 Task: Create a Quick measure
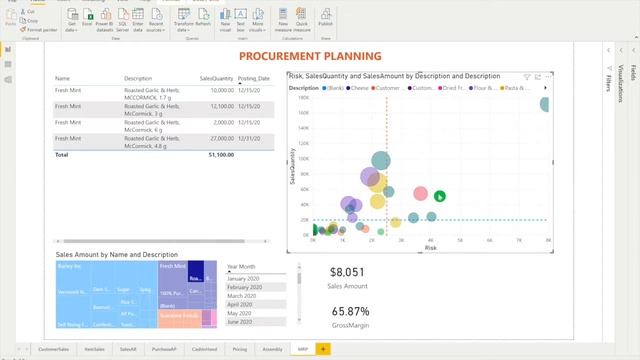point(302,20)
